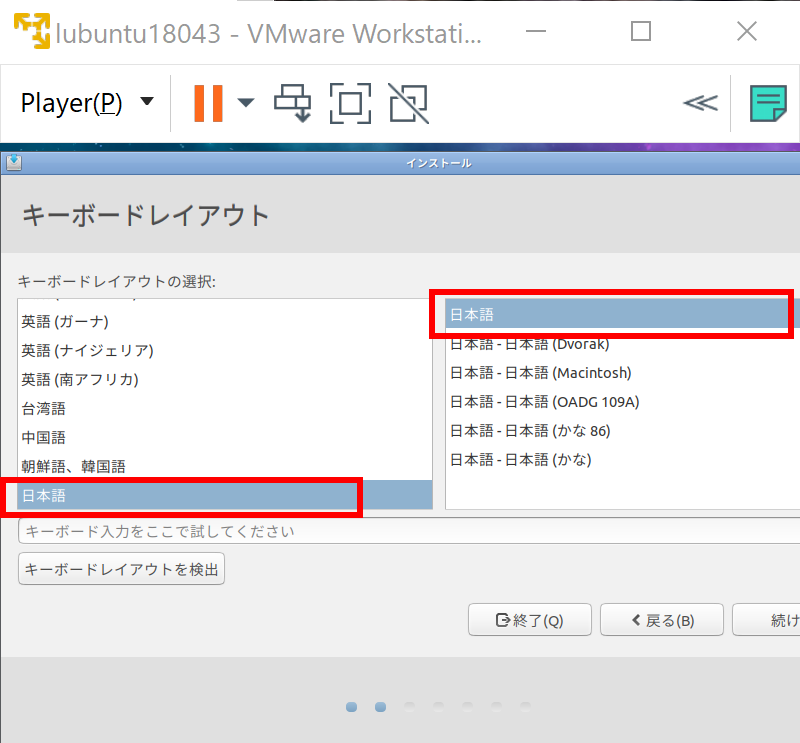Choose 日本語 (Macintosh) variant
Screen dimensions: 800x743
(x=622, y=373)
